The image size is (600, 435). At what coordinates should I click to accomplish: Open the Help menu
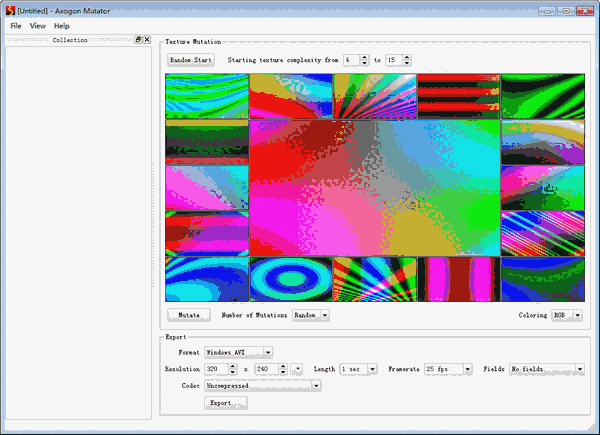62,25
